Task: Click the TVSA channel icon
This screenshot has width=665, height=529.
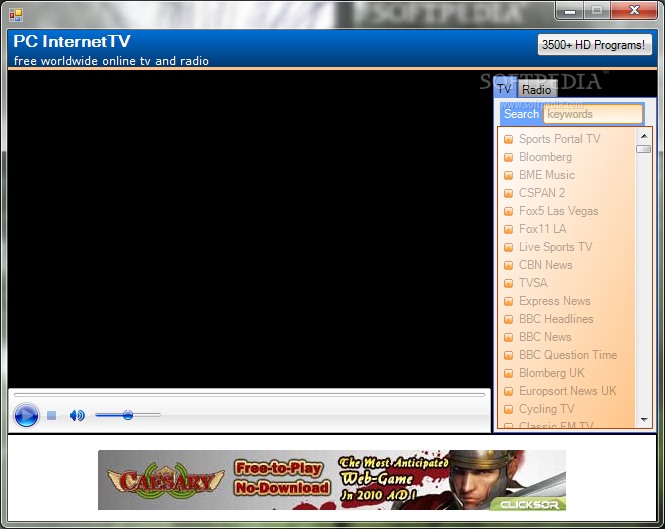Action: tap(508, 283)
